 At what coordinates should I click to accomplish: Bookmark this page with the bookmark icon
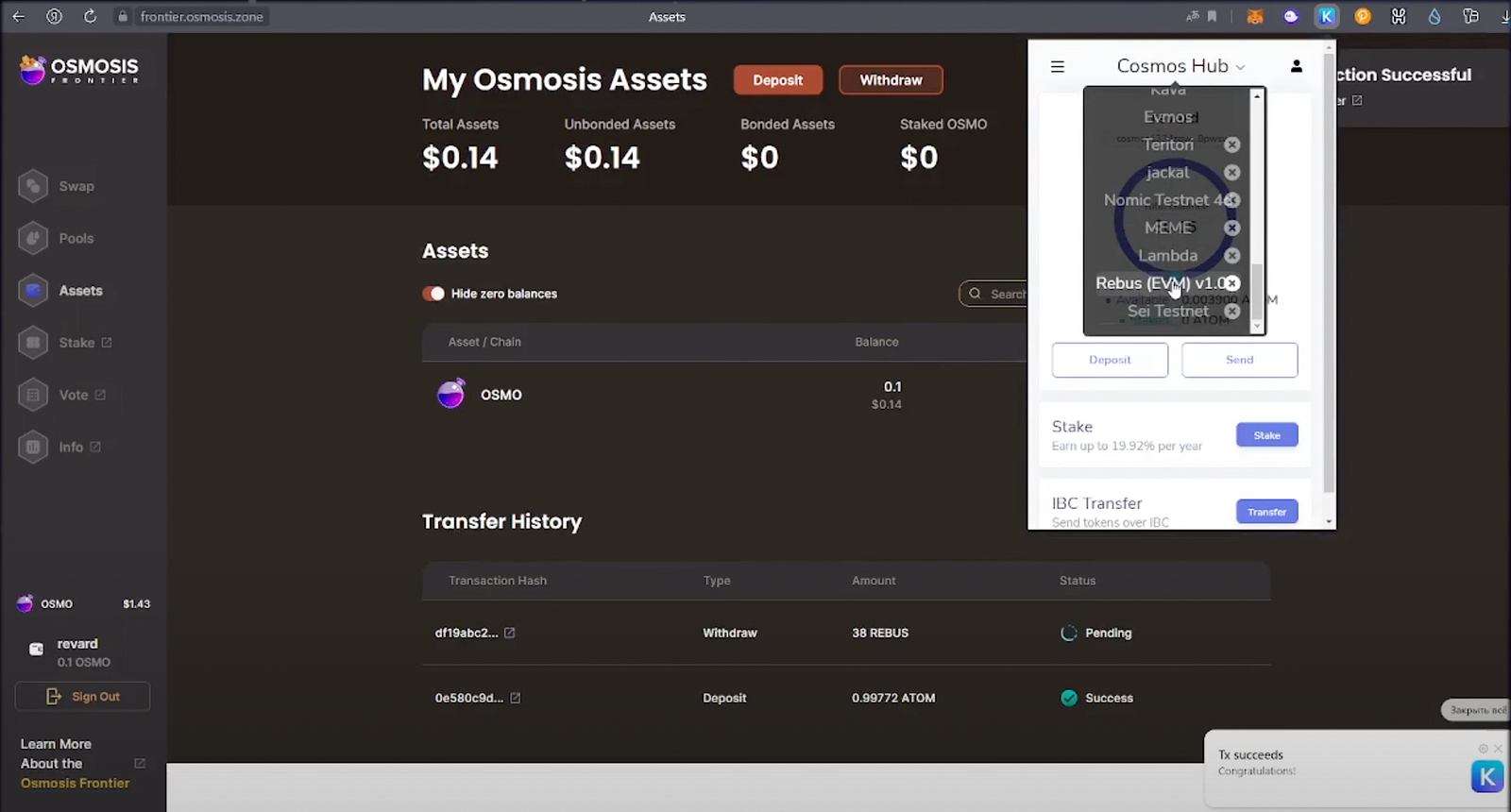(x=1213, y=16)
